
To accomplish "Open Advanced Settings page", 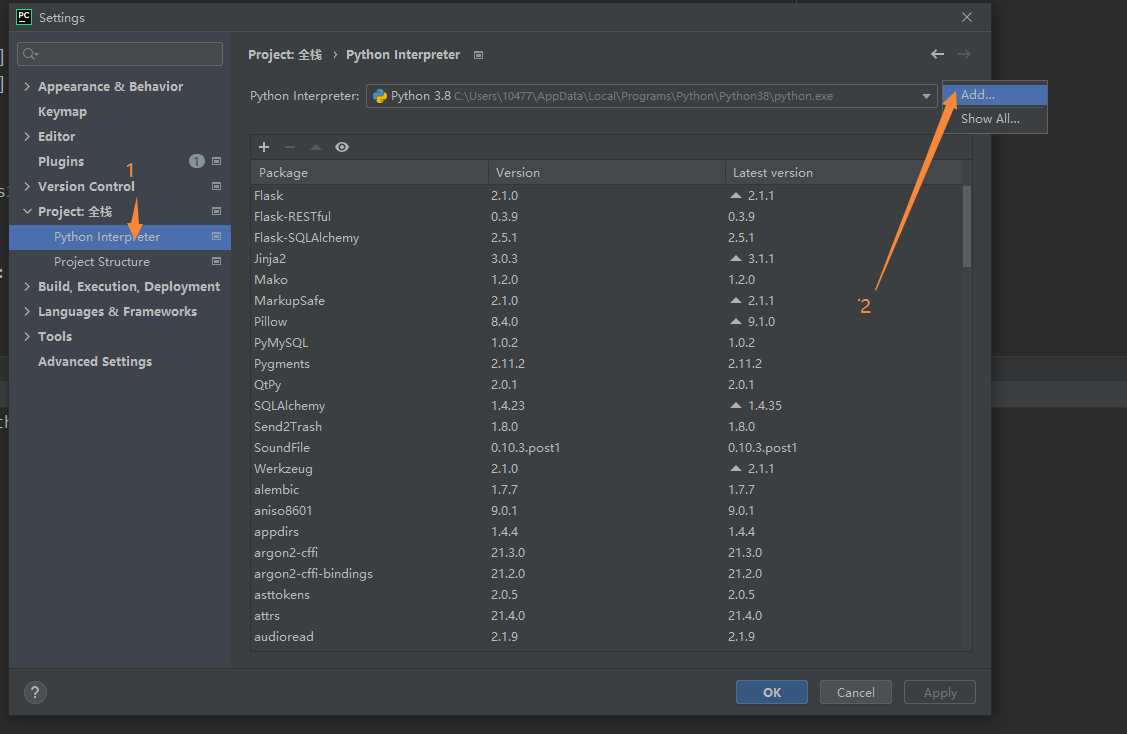I will pos(95,362).
